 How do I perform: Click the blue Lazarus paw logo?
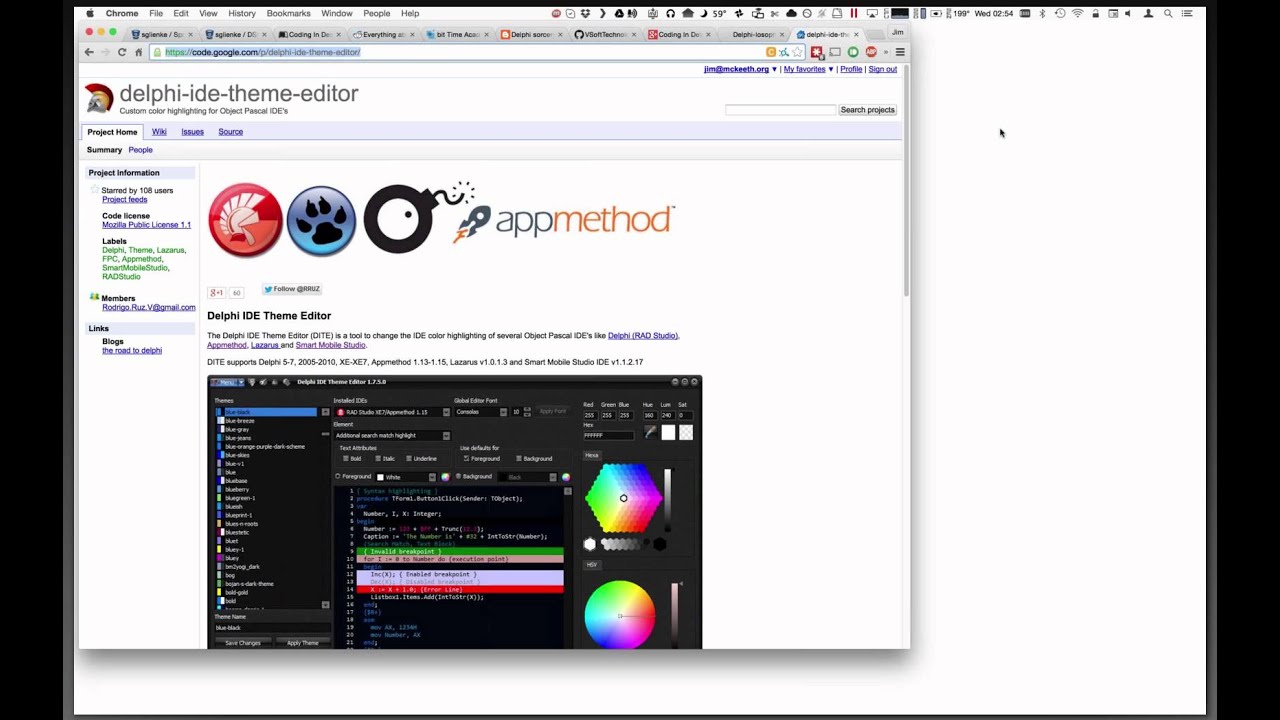[321, 221]
